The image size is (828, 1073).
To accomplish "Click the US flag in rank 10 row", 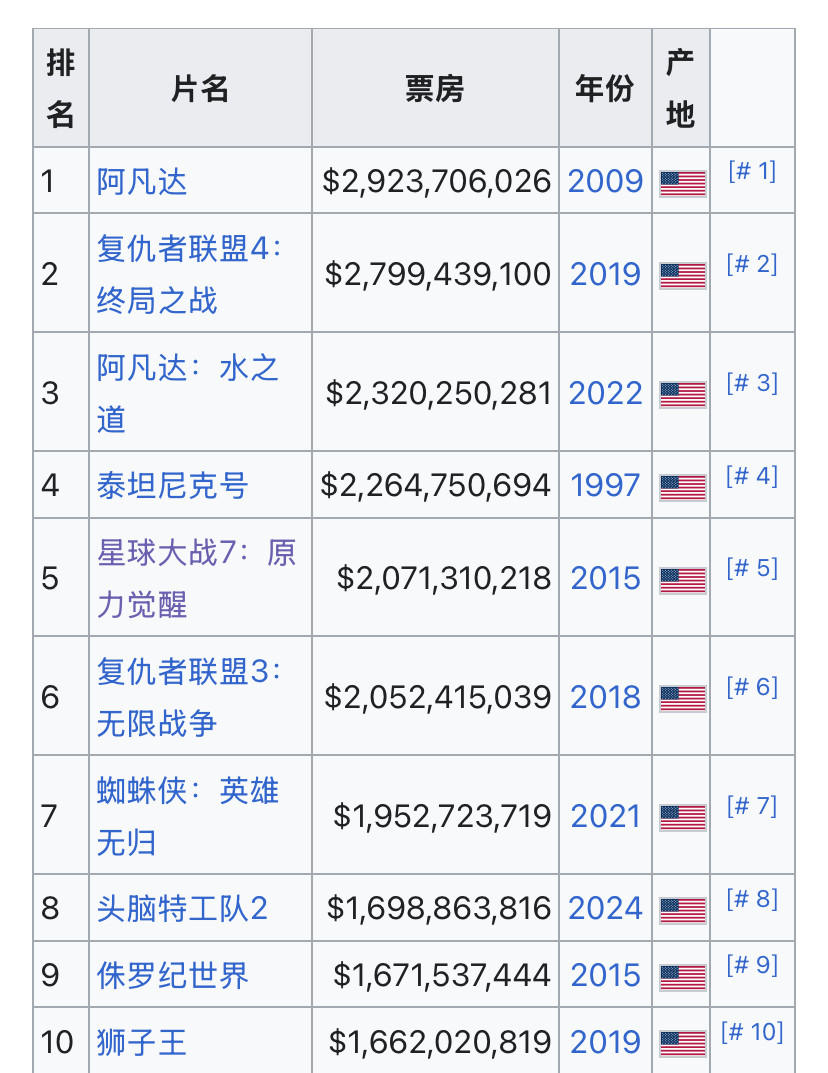I will [682, 1044].
